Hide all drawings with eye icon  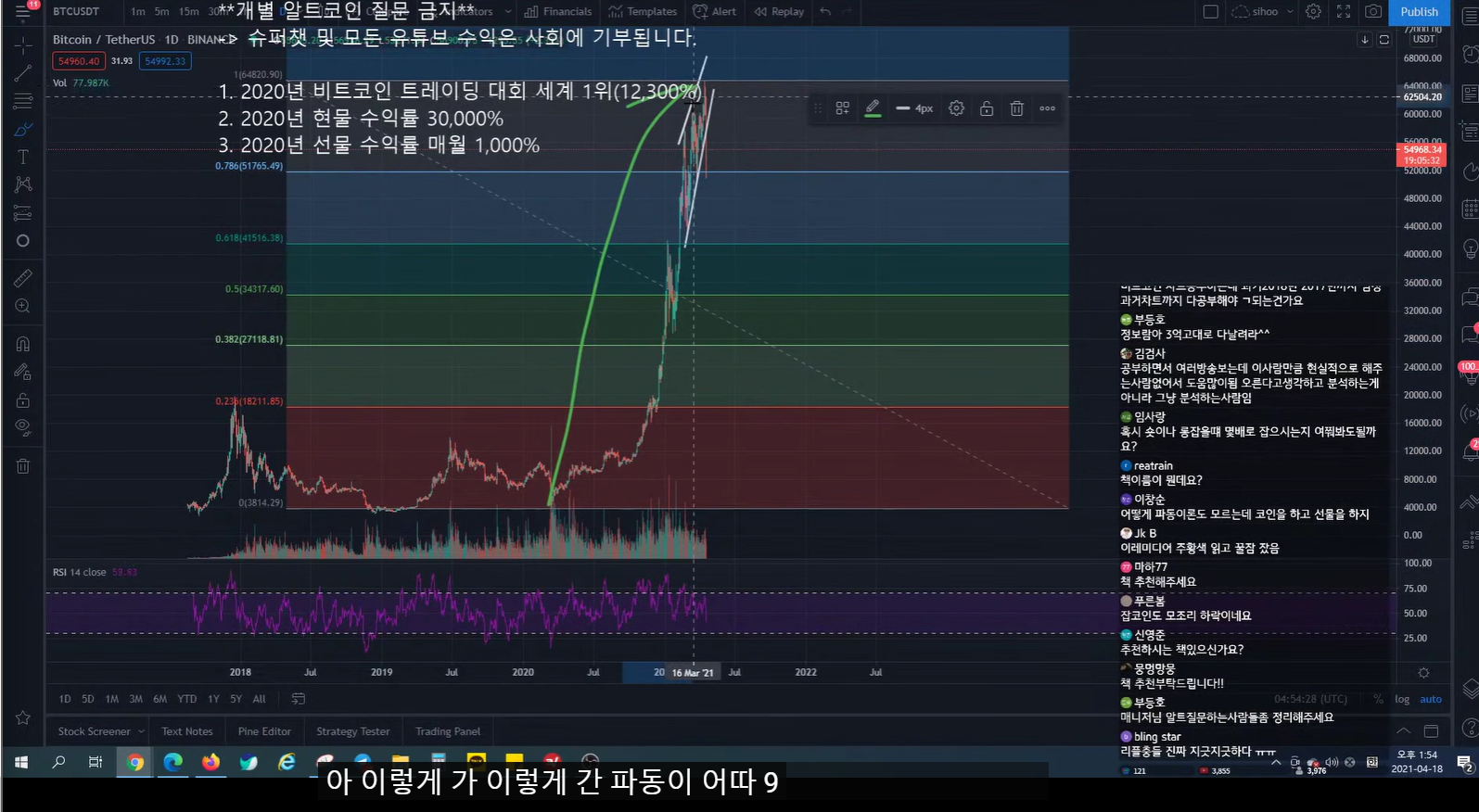tap(23, 427)
